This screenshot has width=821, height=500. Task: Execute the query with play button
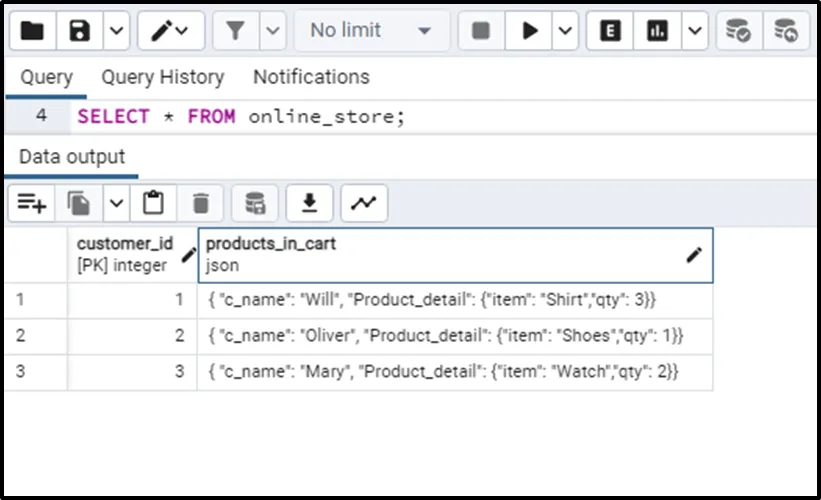(528, 31)
